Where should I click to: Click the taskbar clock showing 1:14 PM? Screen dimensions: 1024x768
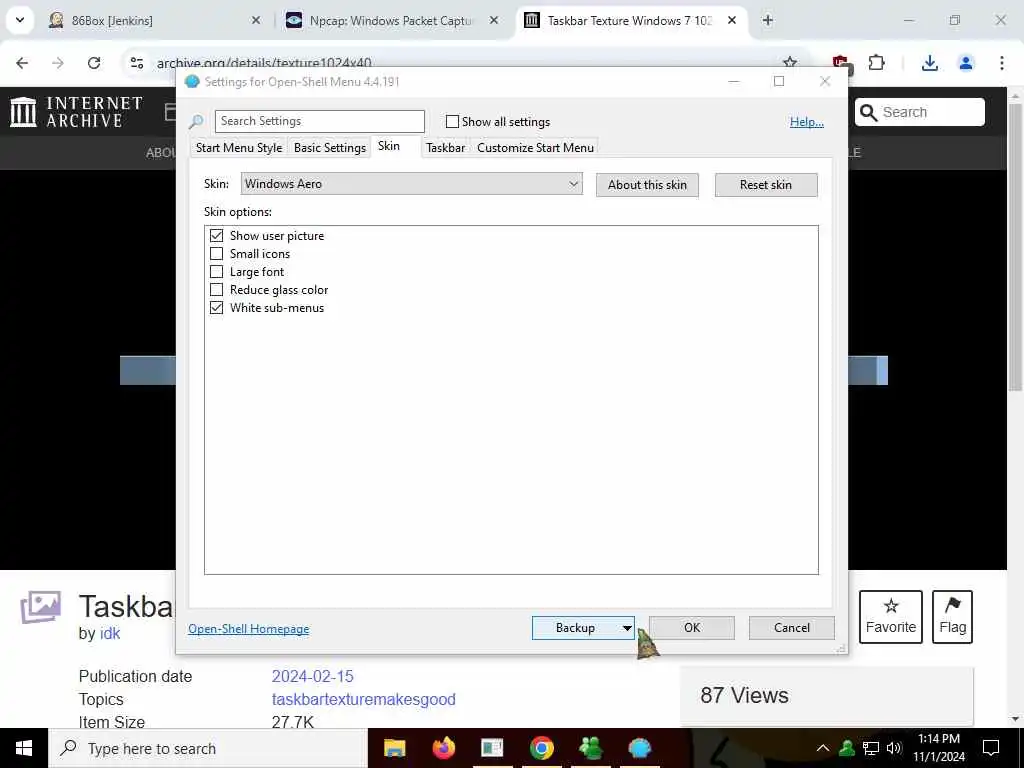938,748
